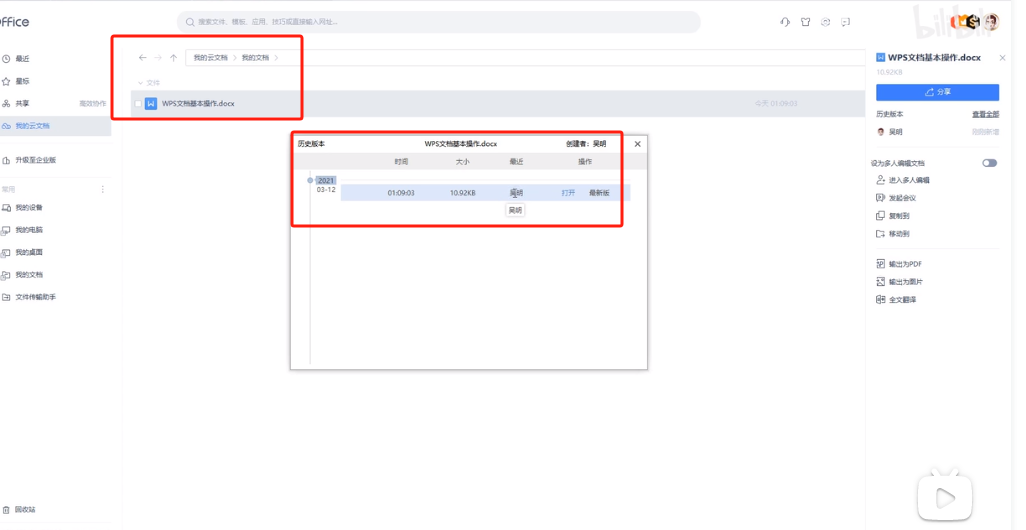This screenshot has height=530, width=1026.
Task: Open the settings gear icon in top bar
Action: (x=826, y=22)
